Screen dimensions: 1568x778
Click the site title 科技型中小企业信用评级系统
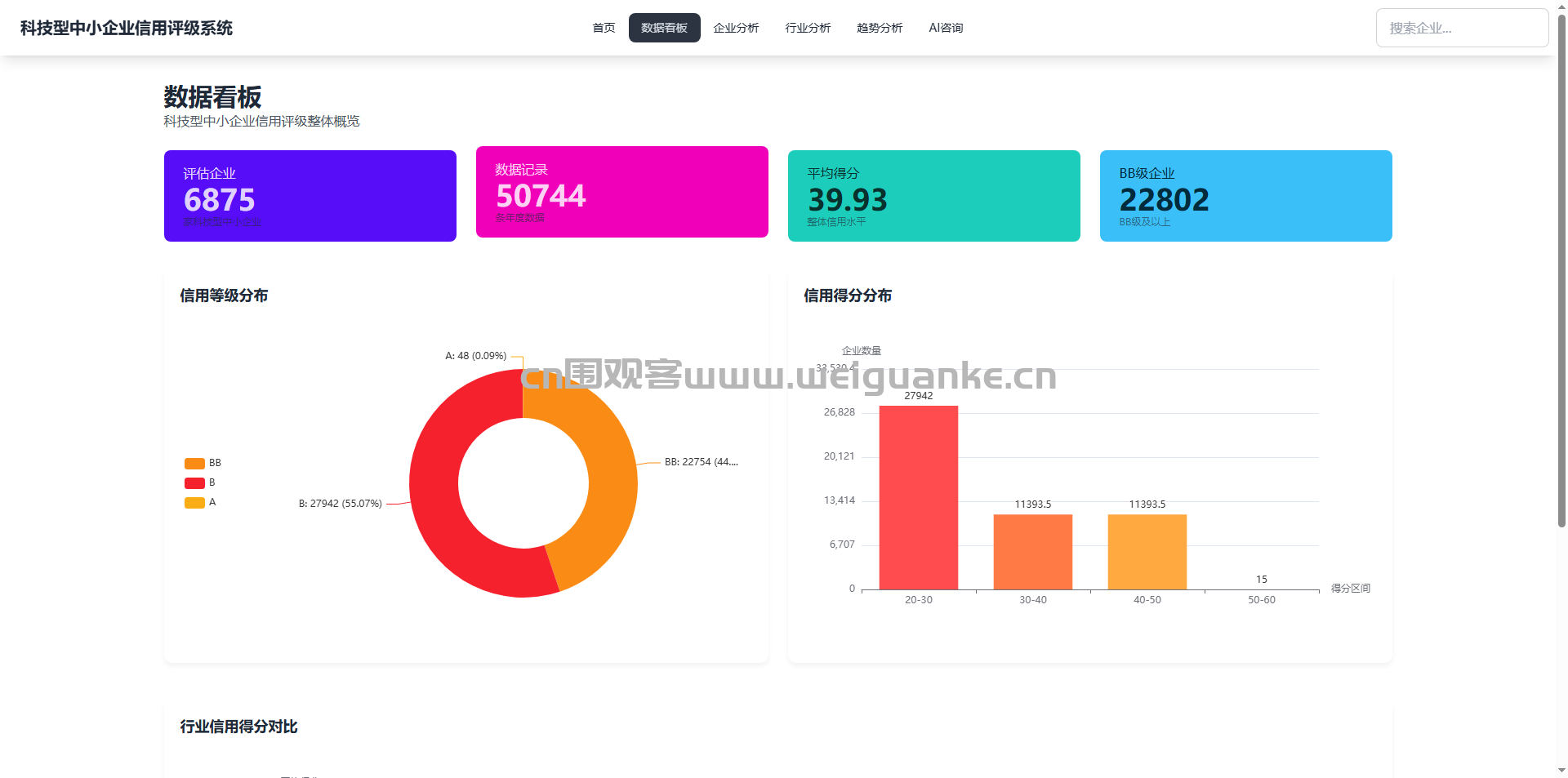127,28
